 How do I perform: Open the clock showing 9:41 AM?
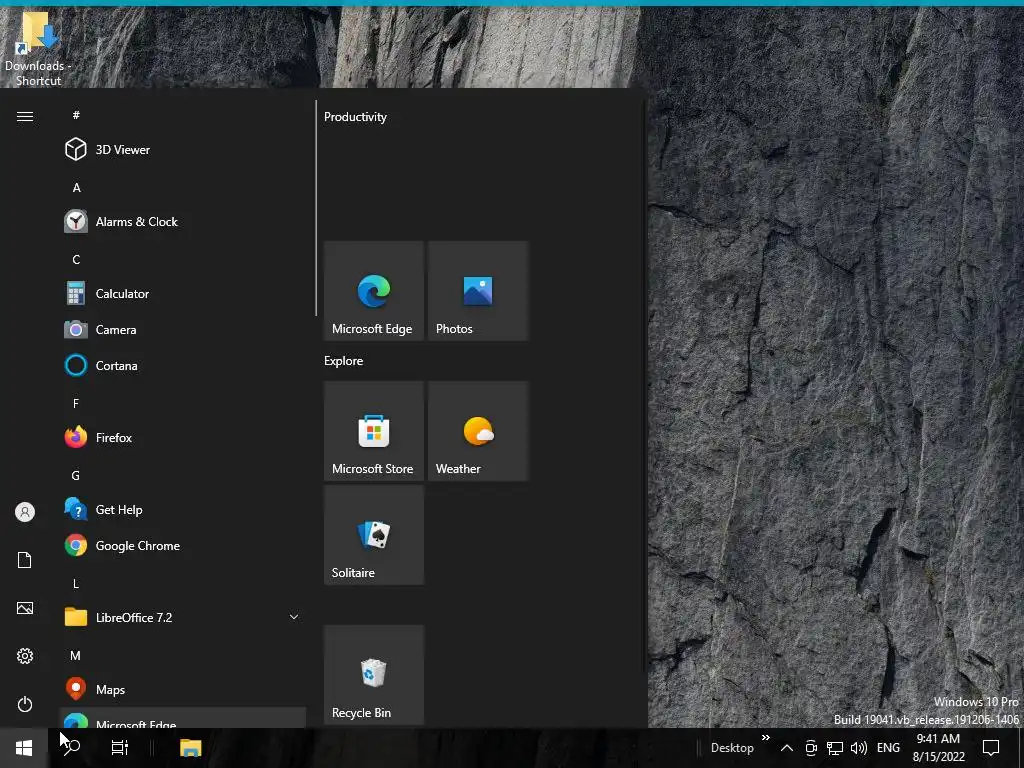click(x=938, y=748)
